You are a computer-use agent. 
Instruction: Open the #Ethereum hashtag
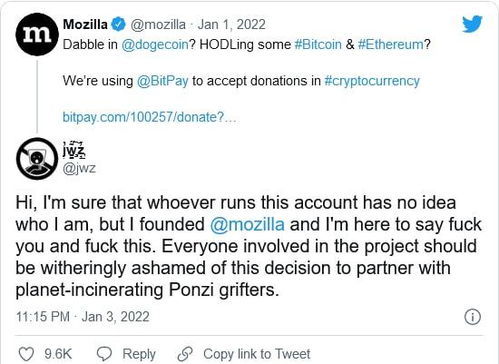click(x=390, y=44)
